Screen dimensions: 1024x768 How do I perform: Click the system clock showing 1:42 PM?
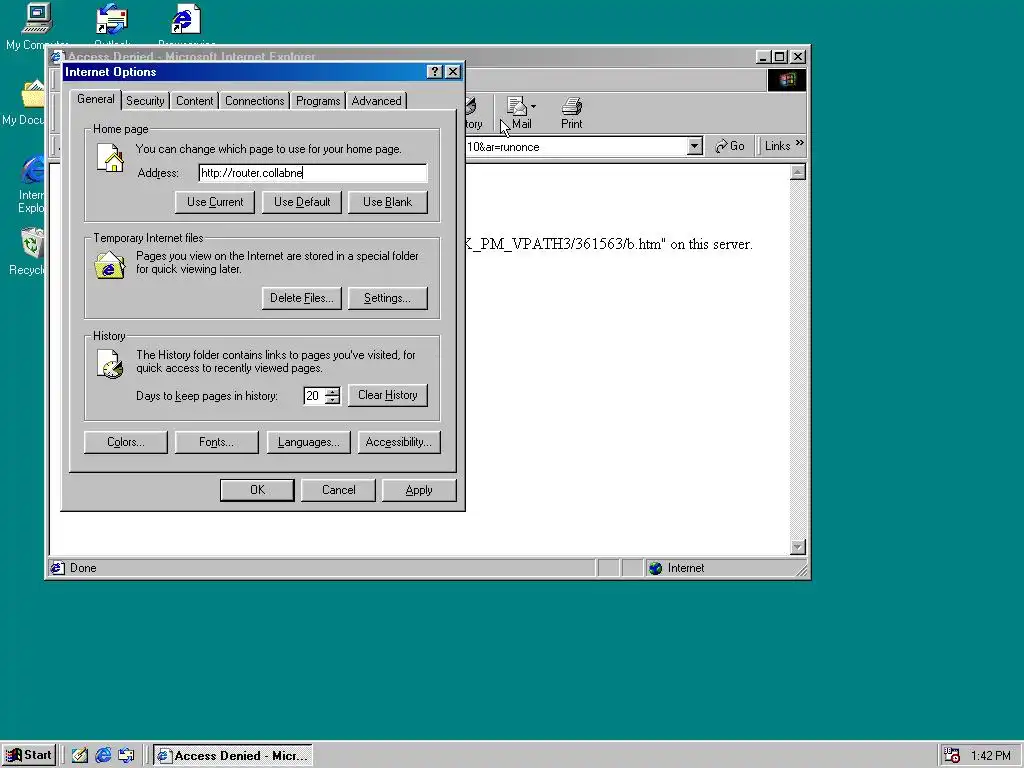991,756
